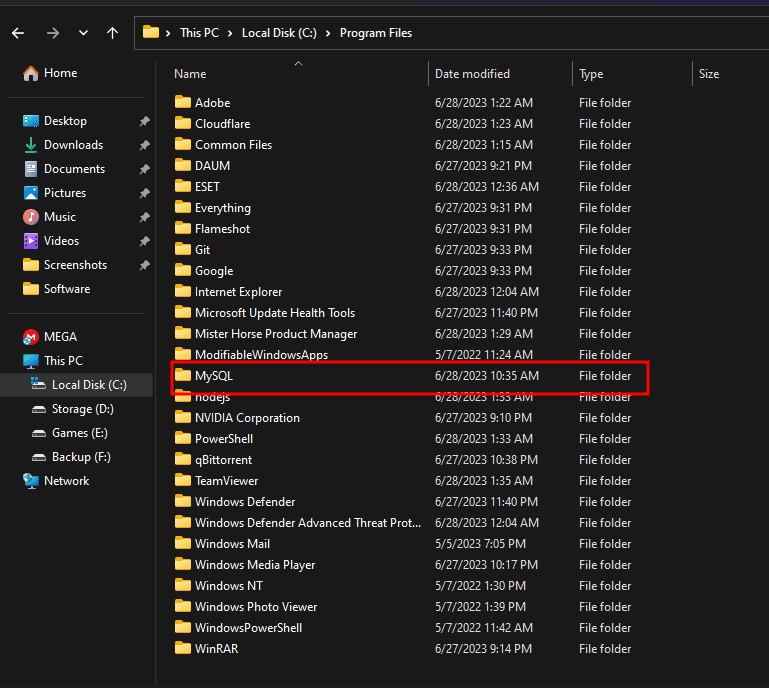This screenshot has height=688, width=769.
Task: Select Local Disk (C:) in the breadcrumb
Action: click(279, 33)
